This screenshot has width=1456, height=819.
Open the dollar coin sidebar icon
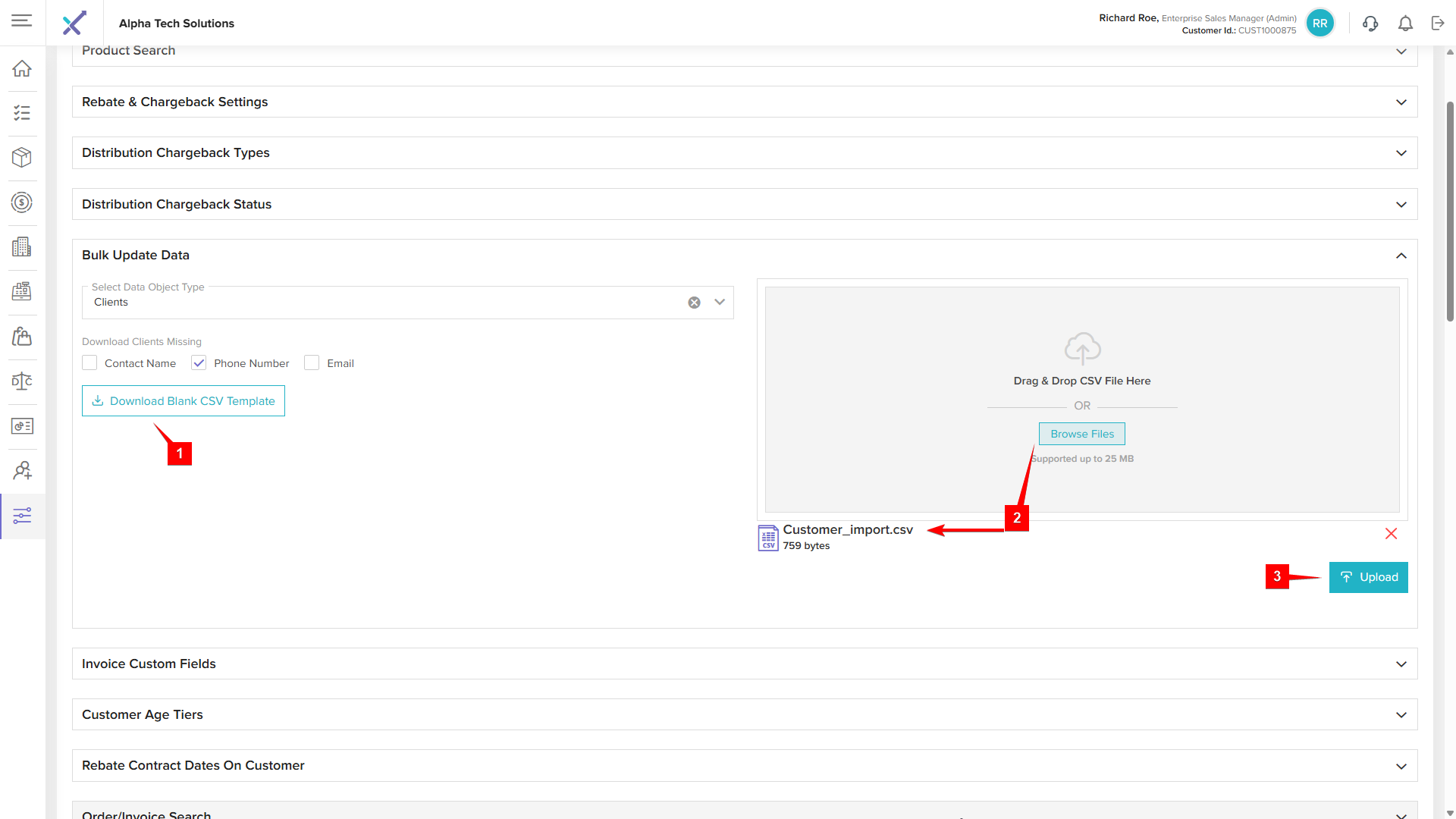click(x=22, y=202)
